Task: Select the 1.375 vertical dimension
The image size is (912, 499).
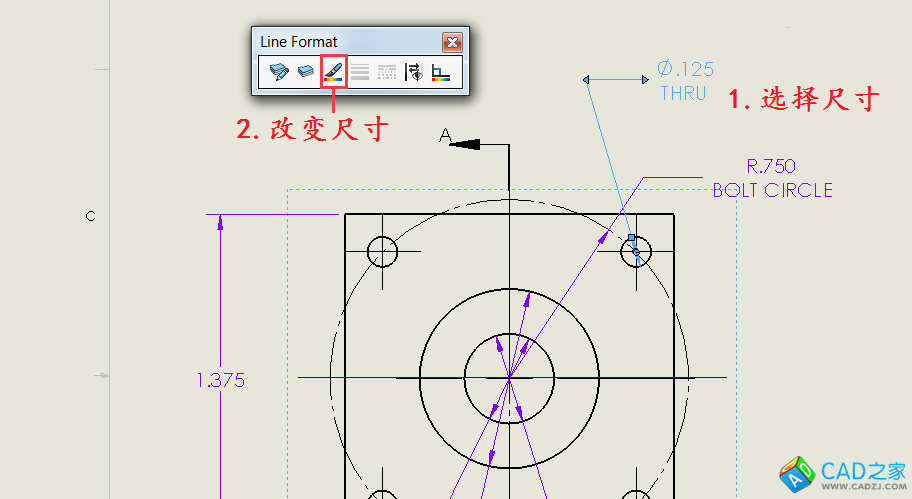Action: click(x=221, y=380)
